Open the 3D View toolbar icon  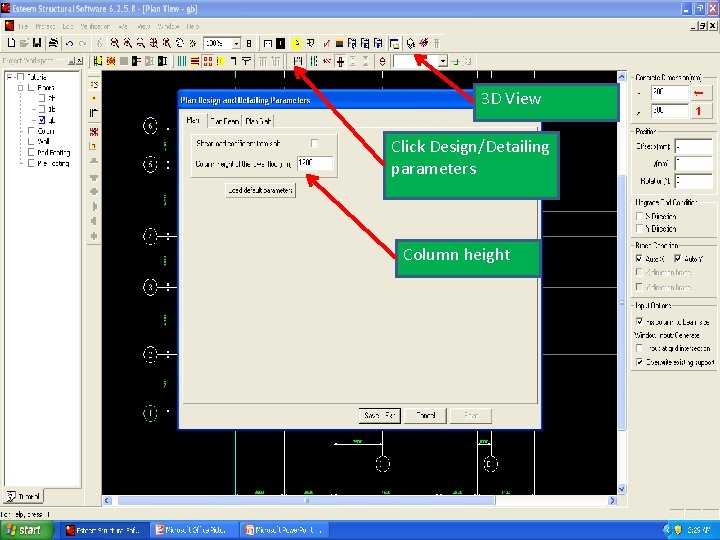tap(411, 44)
